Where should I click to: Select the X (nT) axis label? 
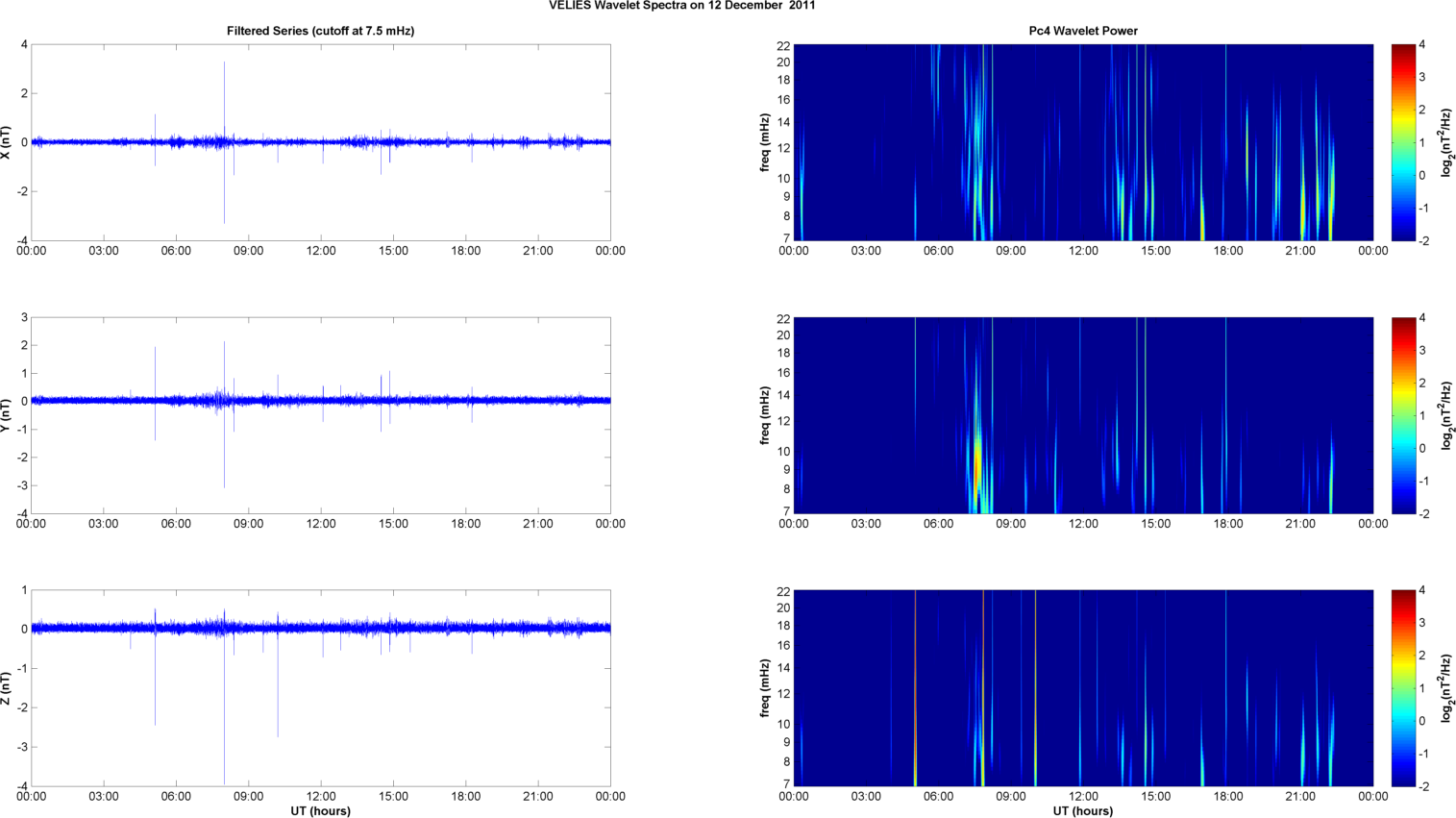click(7, 142)
